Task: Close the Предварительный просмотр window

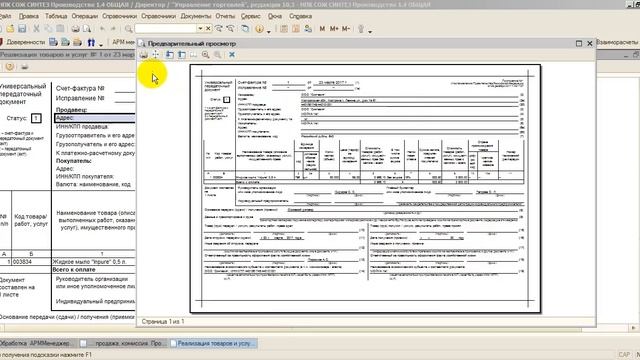Action: click(589, 43)
